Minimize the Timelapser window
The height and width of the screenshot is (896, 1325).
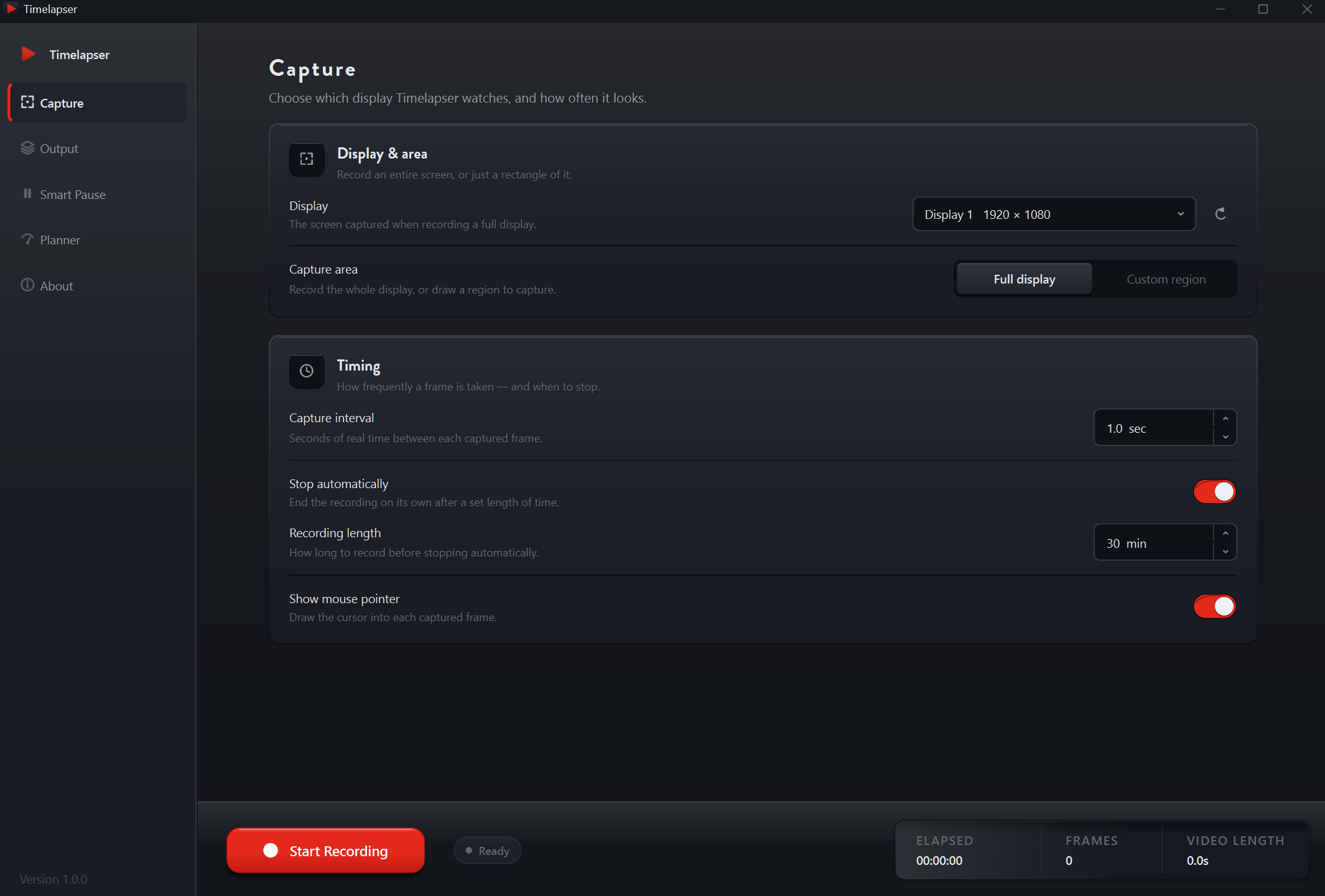1220,9
